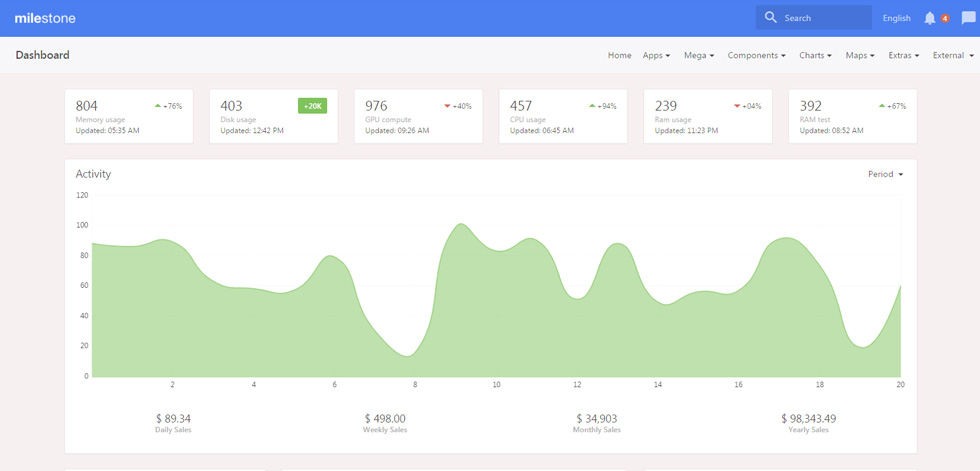Click the Disk usage label

(x=238, y=119)
